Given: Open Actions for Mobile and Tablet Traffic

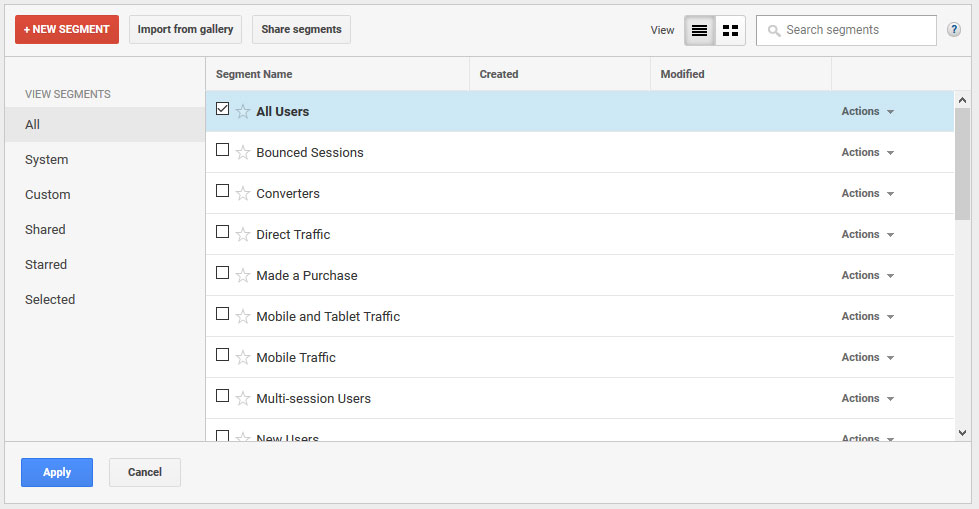Looking at the screenshot, I should click(x=868, y=317).
